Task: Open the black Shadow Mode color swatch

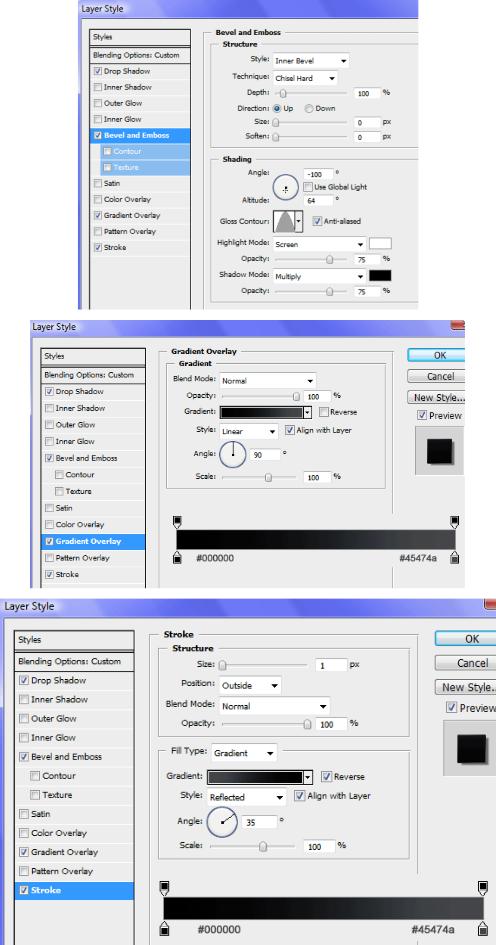Action: click(380, 276)
